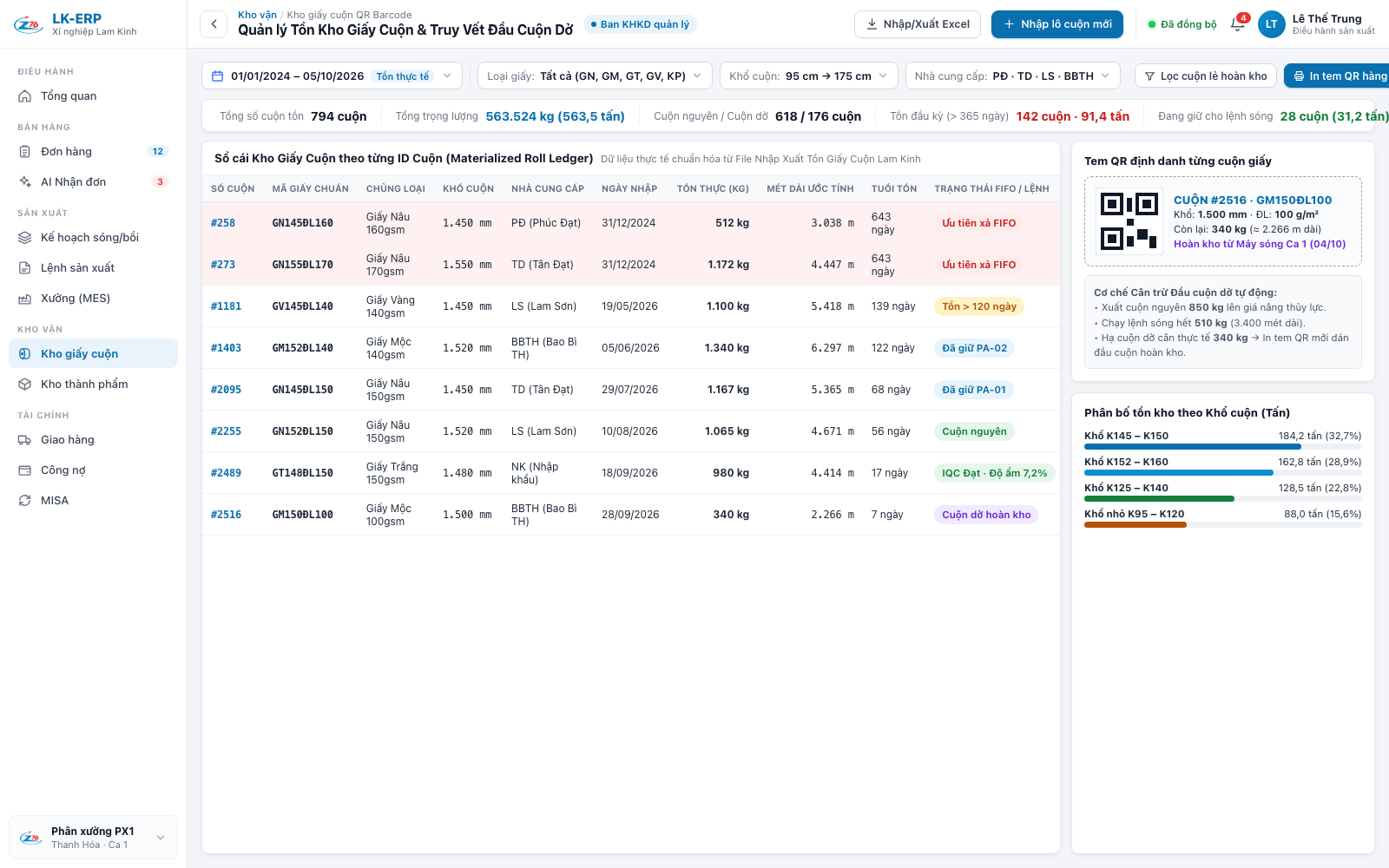Open the notifications bell icon
Image resolution: width=1389 pixels, height=868 pixels.
pyautogui.click(x=1238, y=24)
